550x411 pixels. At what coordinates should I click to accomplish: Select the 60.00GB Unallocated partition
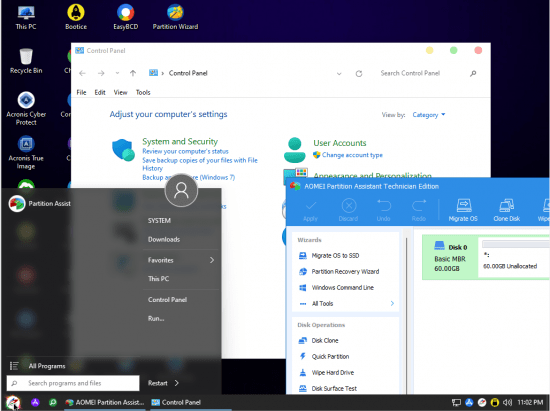(x=514, y=257)
